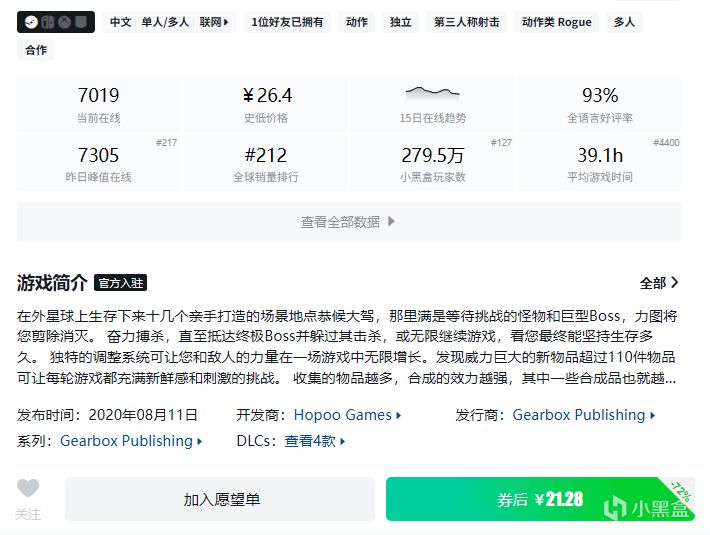Click the 1位好友已拥有 tag
Screen dimensions: 710x535
coord(288,21)
